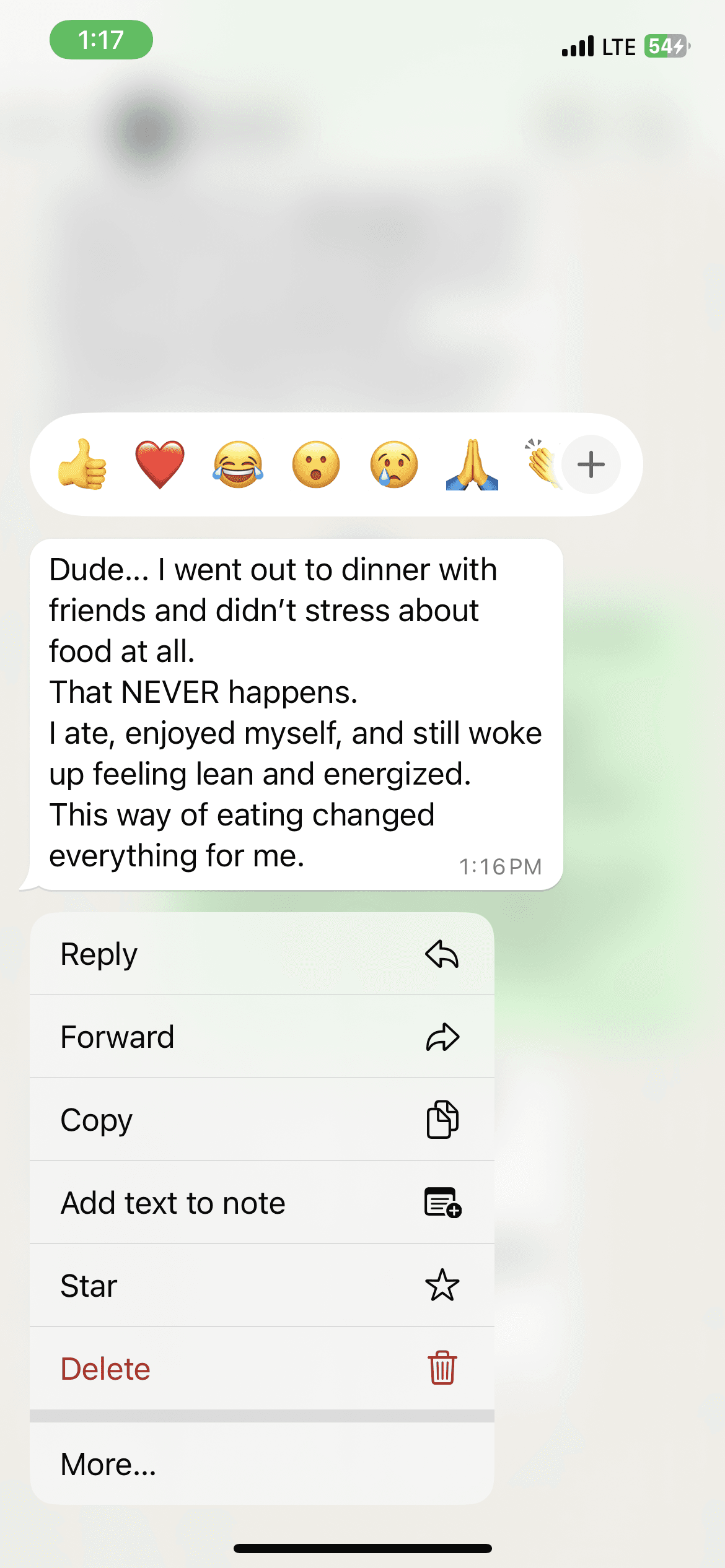React with the red heart emoji
Image resolution: width=725 pixels, height=1568 pixels.
(160, 464)
